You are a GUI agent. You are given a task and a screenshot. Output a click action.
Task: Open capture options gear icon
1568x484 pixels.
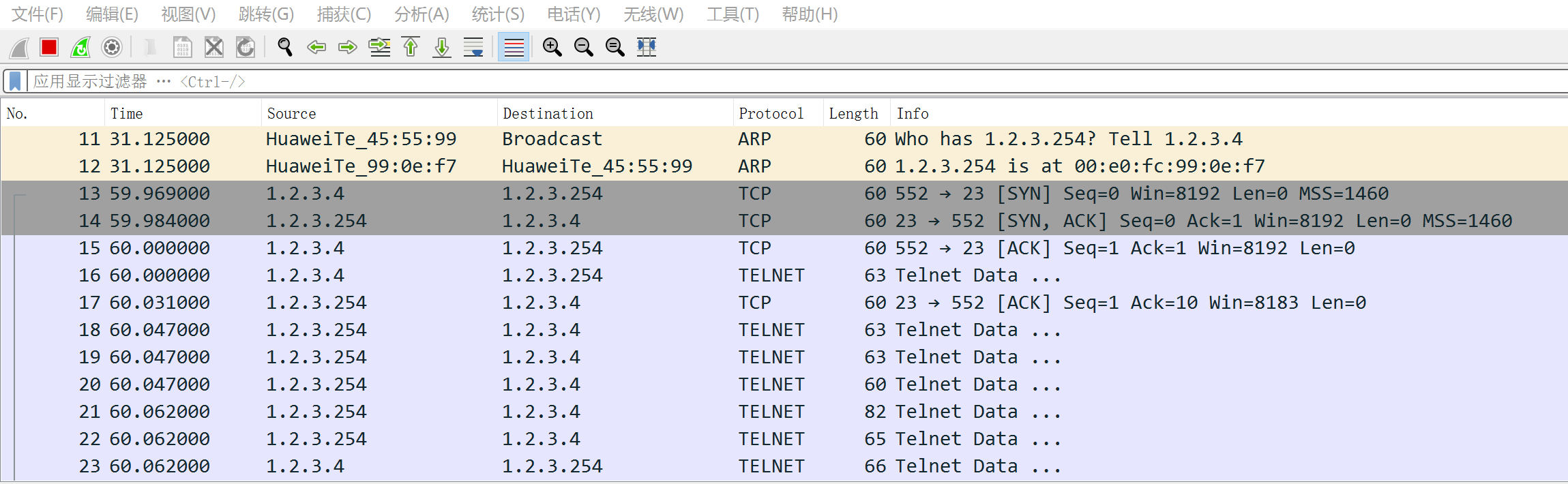pos(112,47)
